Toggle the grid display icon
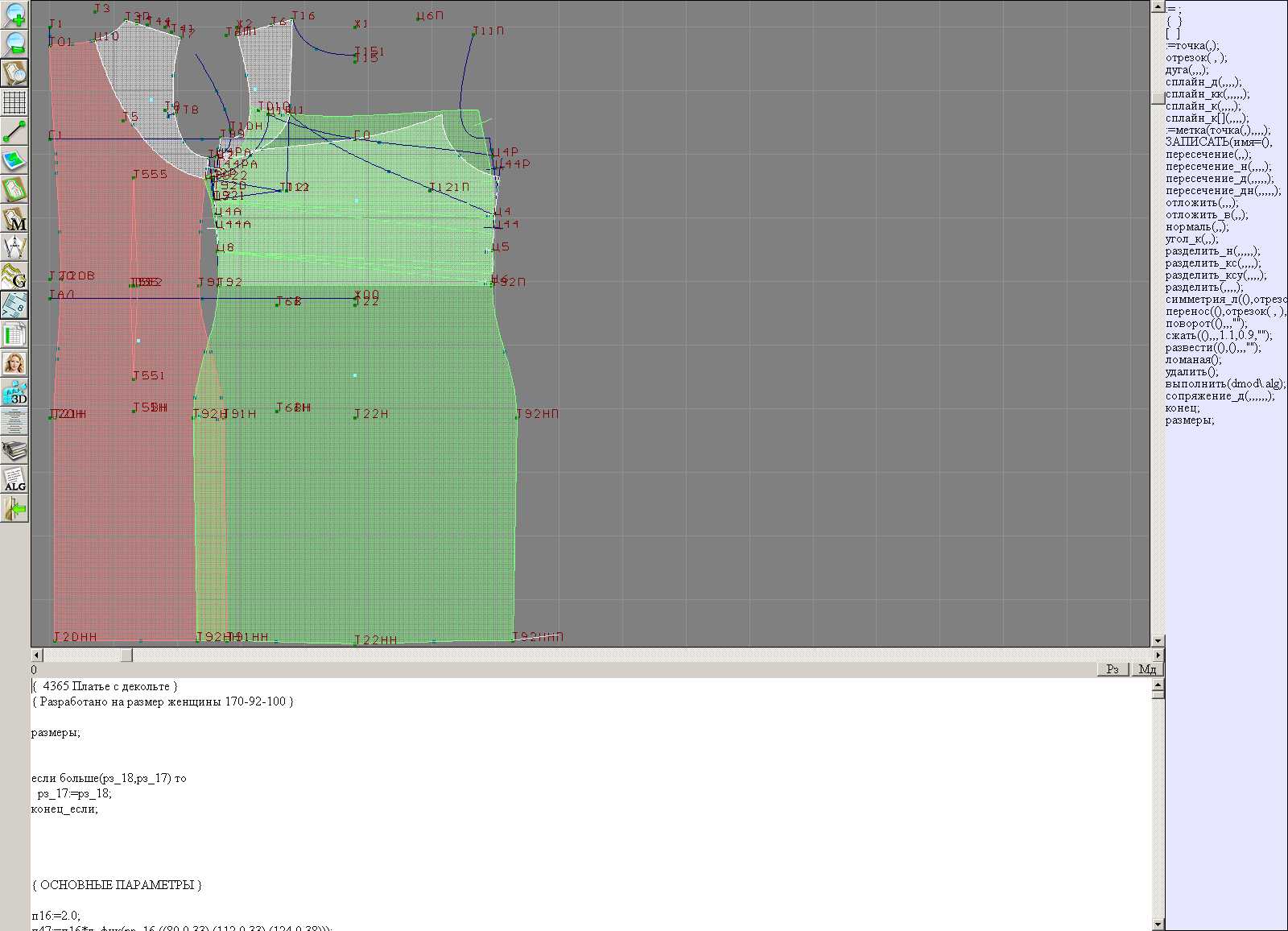Screen dimensions: 1288x931 coord(14,102)
